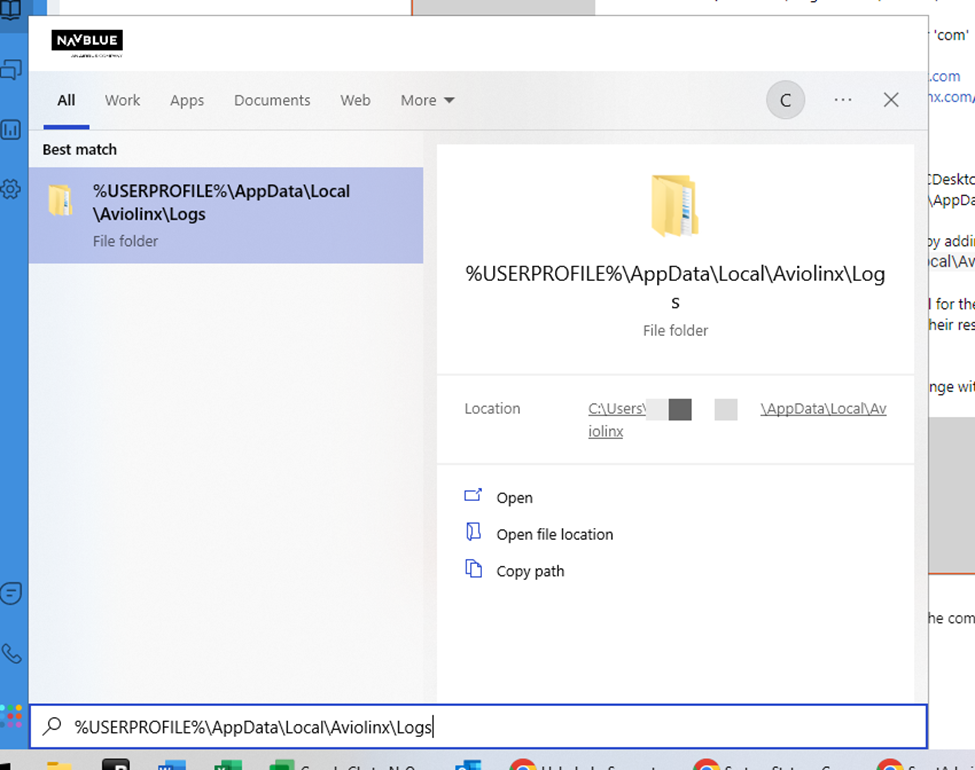
Task: Click the Copy path icon
Action: 473,568
